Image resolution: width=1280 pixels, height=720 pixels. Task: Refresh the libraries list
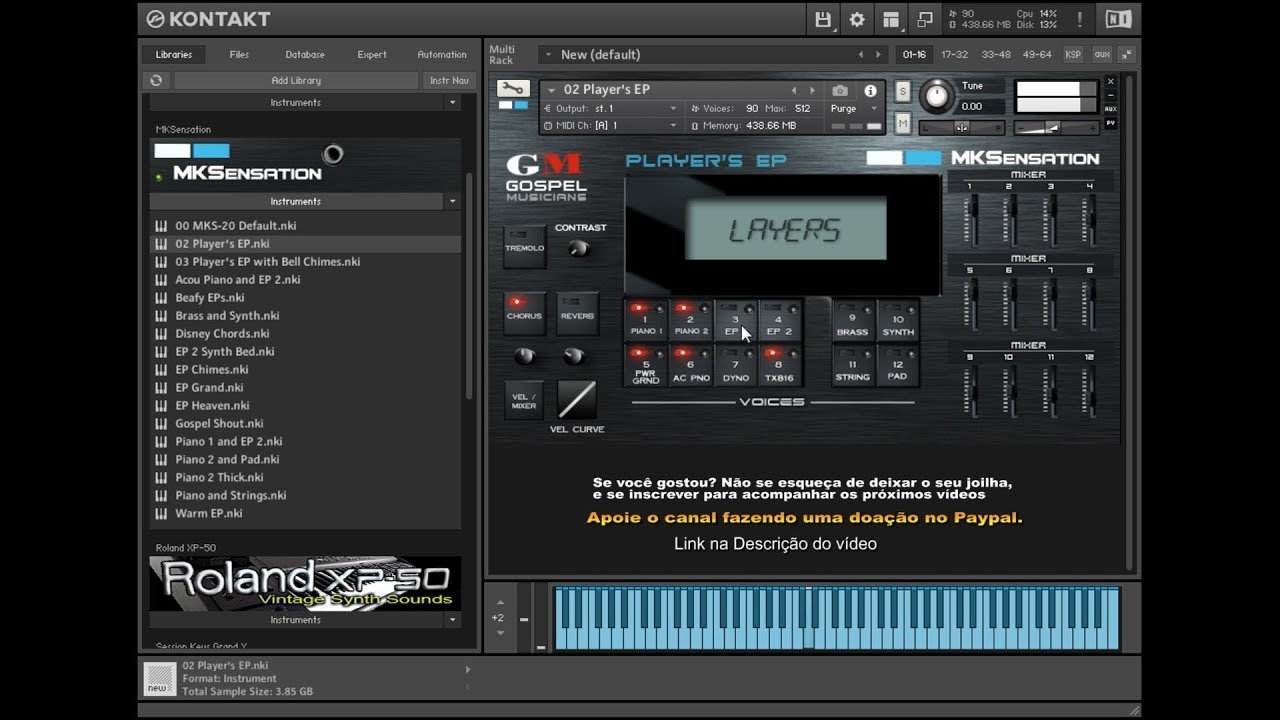pos(156,80)
